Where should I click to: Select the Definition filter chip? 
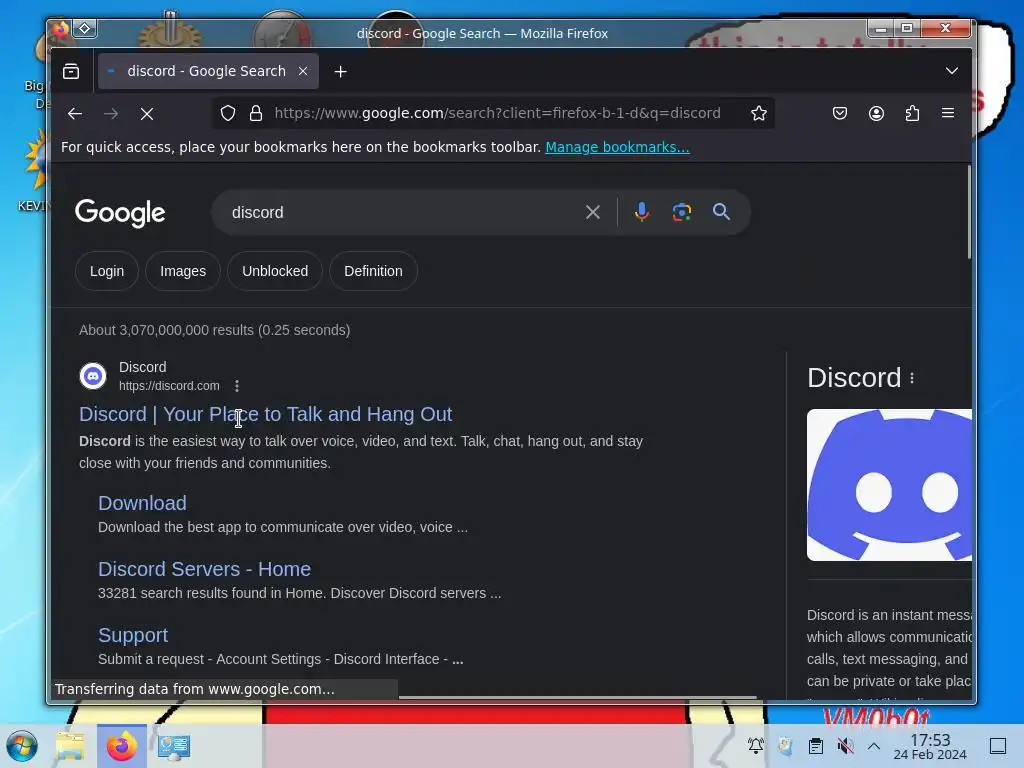tap(373, 271)
